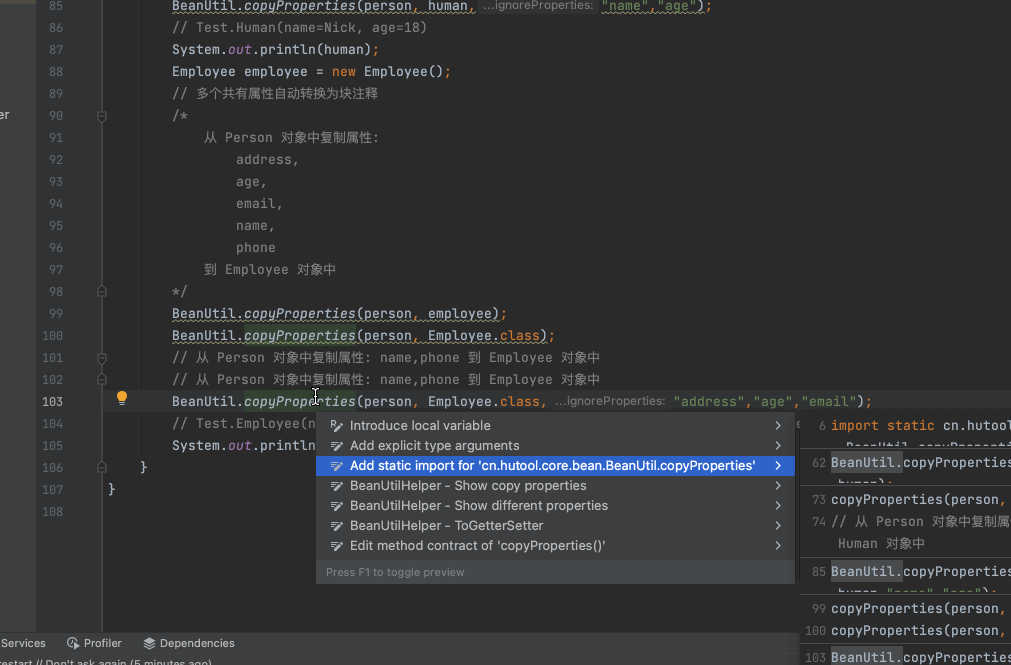Click 'System.out.println(human);' on line 87
1011x665 pixels.
coord(275,50)
